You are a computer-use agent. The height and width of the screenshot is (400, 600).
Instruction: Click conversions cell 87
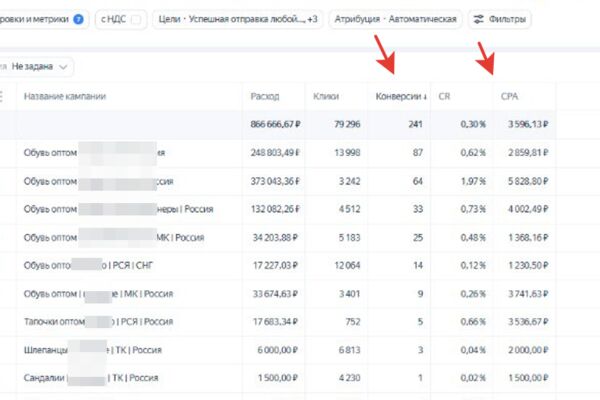tap(418, 153)
